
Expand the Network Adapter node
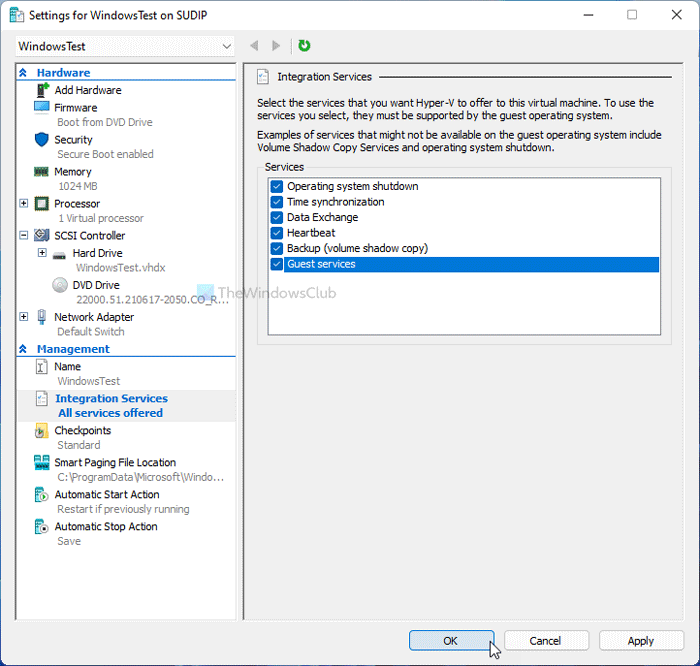tap(24, 316)
